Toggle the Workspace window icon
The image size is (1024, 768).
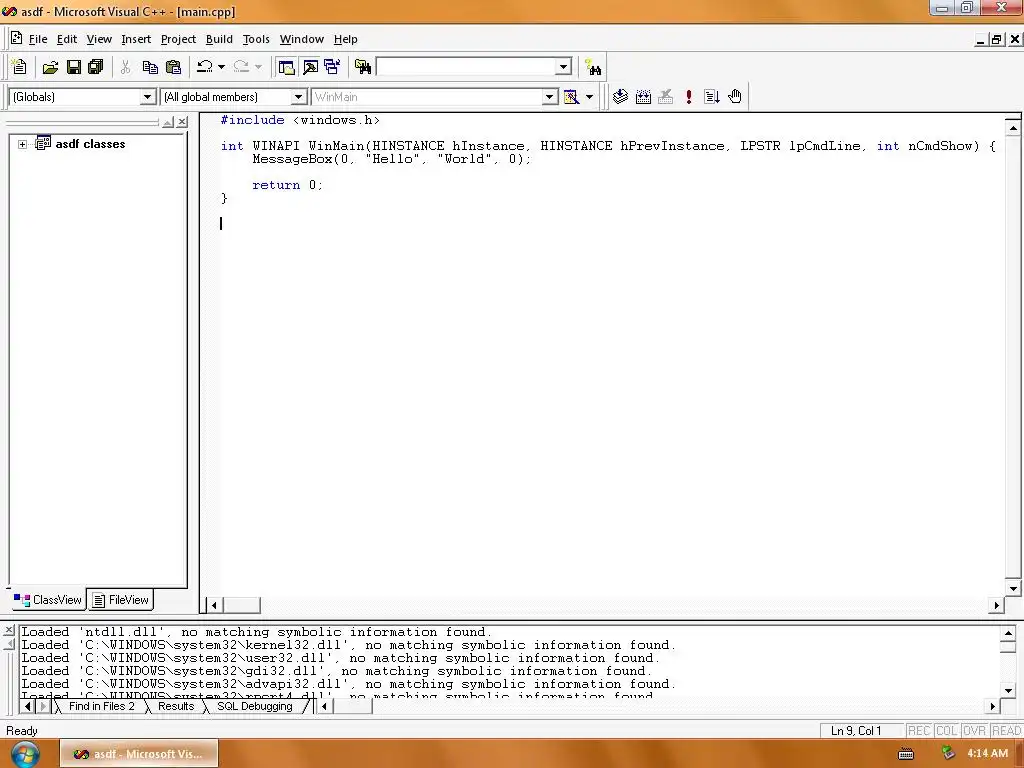tap(286, 67)
